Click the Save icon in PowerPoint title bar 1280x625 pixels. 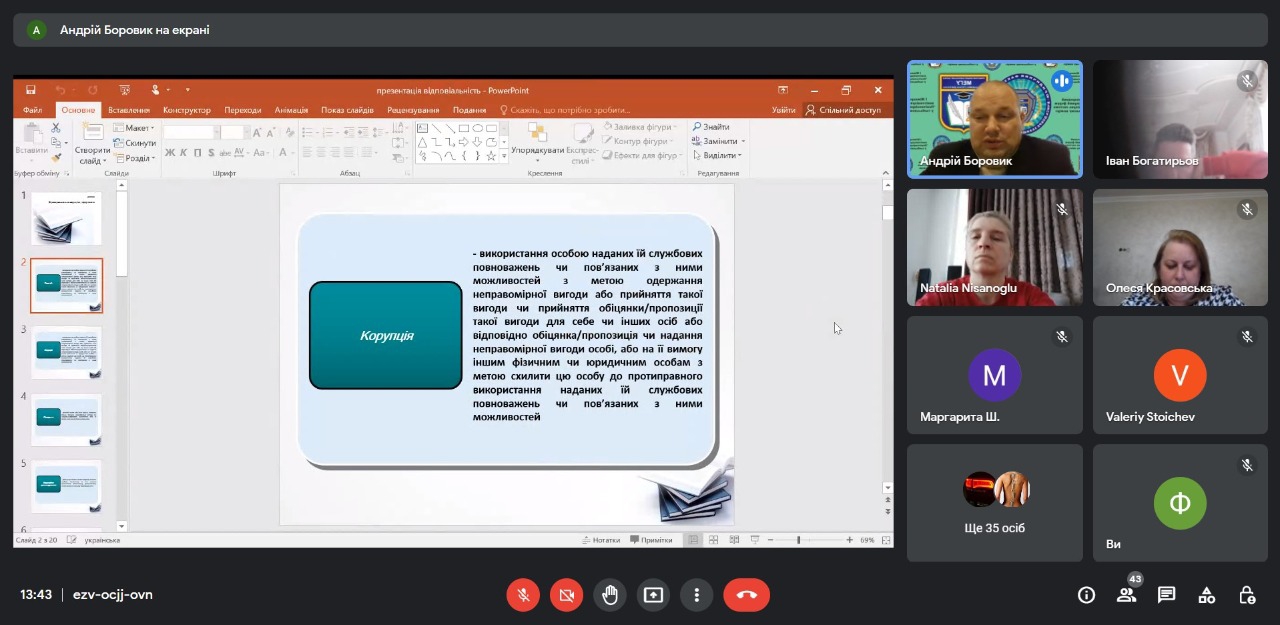(x=31, y=90)
